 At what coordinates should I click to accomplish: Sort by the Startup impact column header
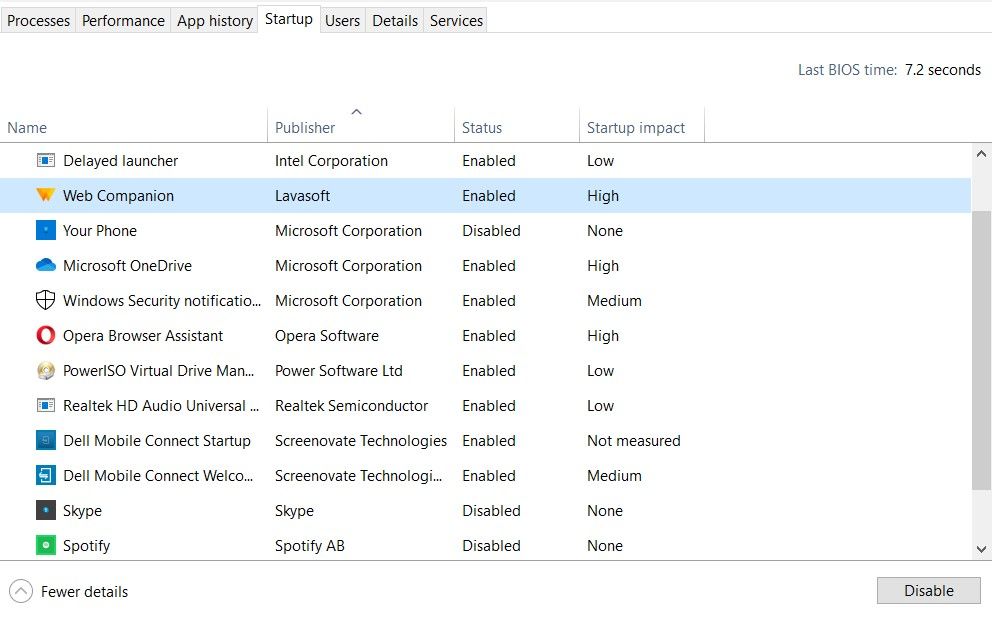[637, 127]
